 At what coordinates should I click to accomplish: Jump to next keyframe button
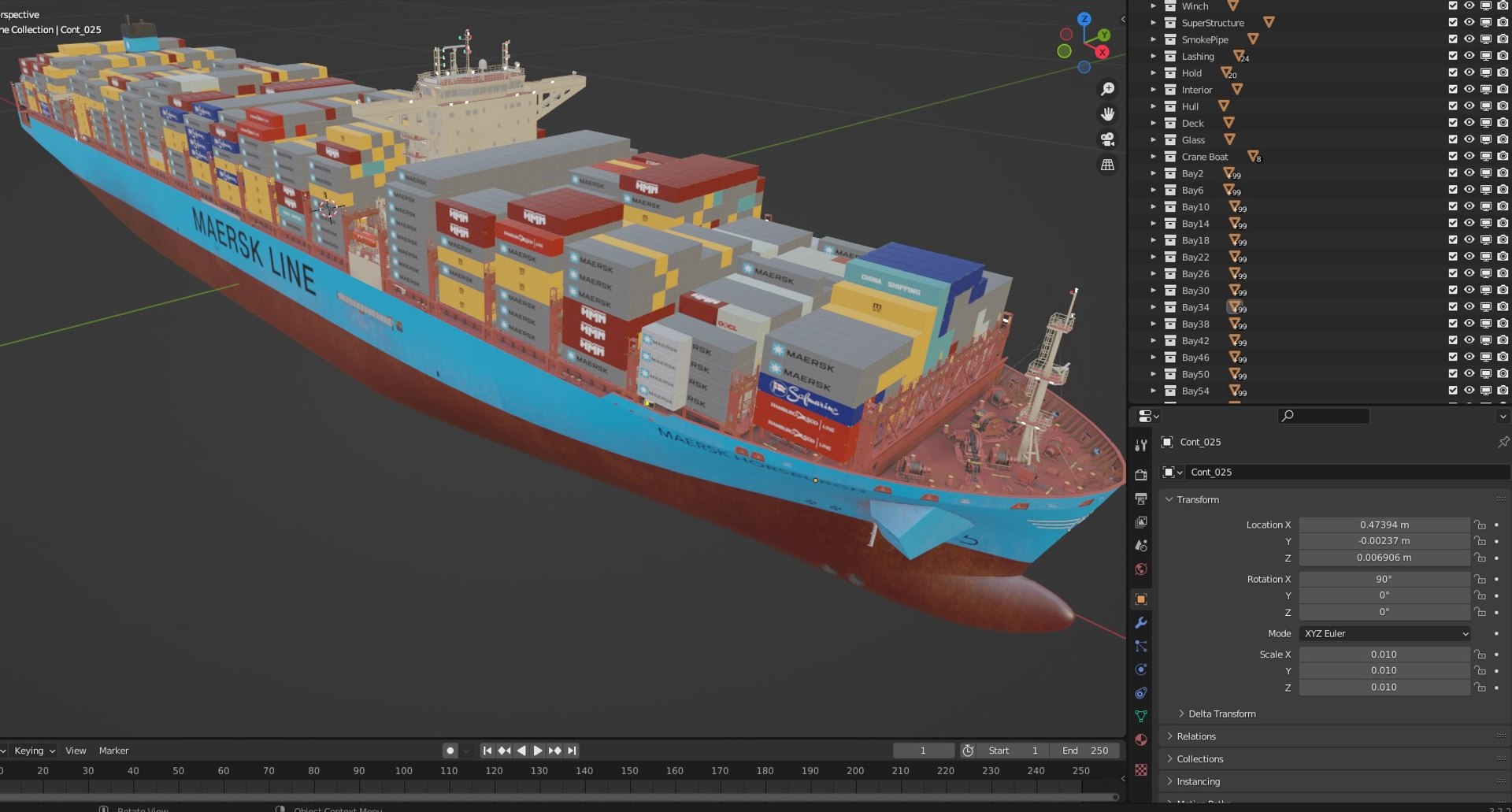554,751
